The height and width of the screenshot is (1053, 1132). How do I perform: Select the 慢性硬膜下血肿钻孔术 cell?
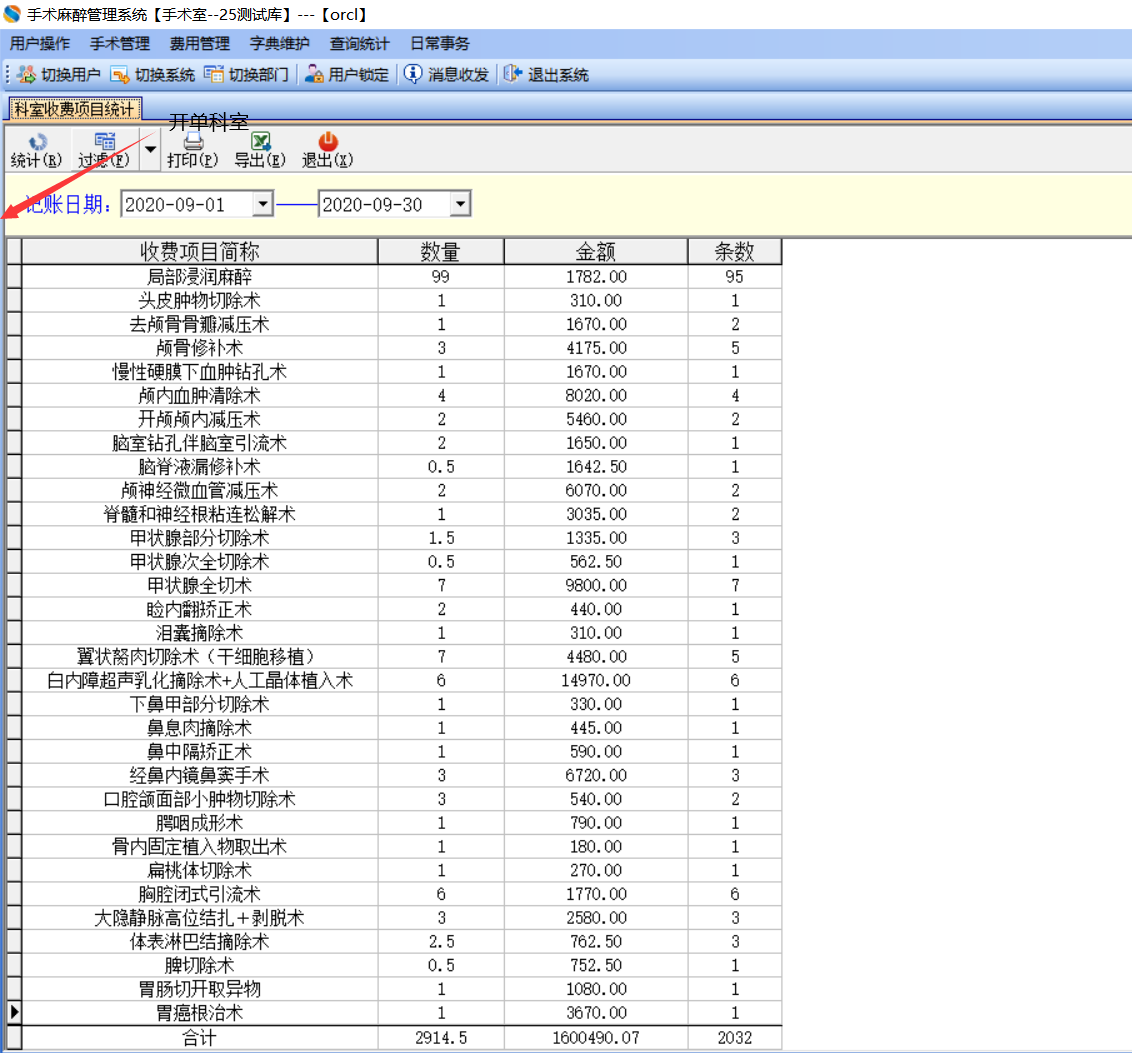click(x=200, y=372)
